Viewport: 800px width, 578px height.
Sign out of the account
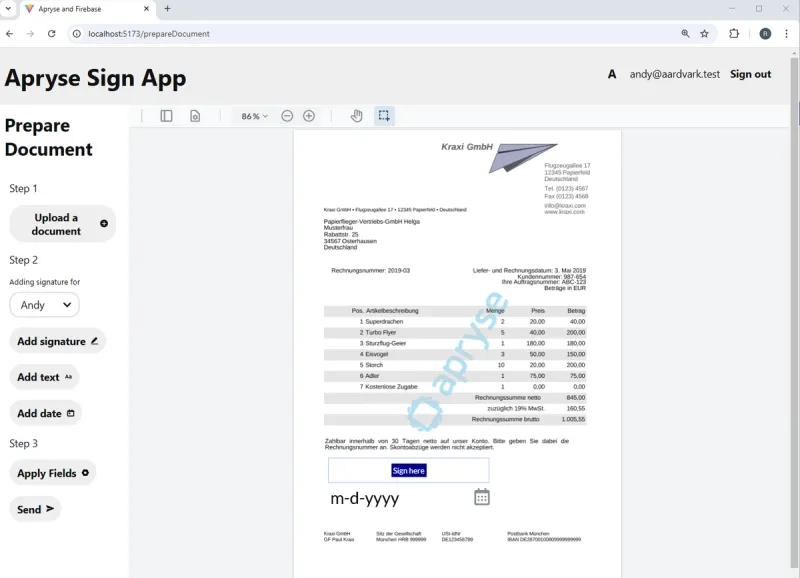750,74
